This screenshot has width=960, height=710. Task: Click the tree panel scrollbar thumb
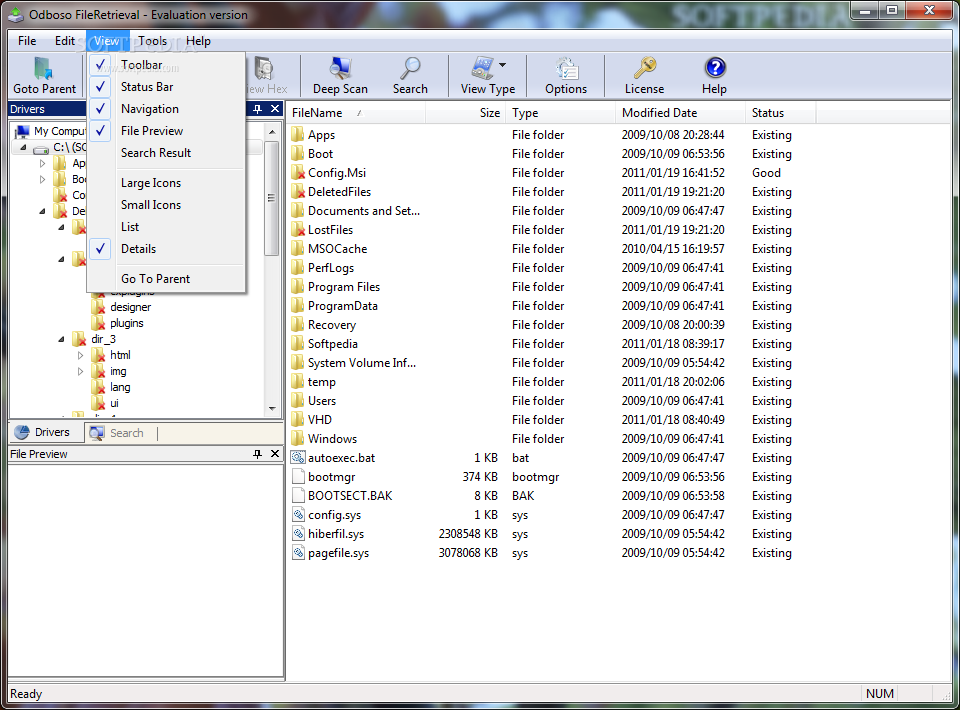click(x=272, y=198)
